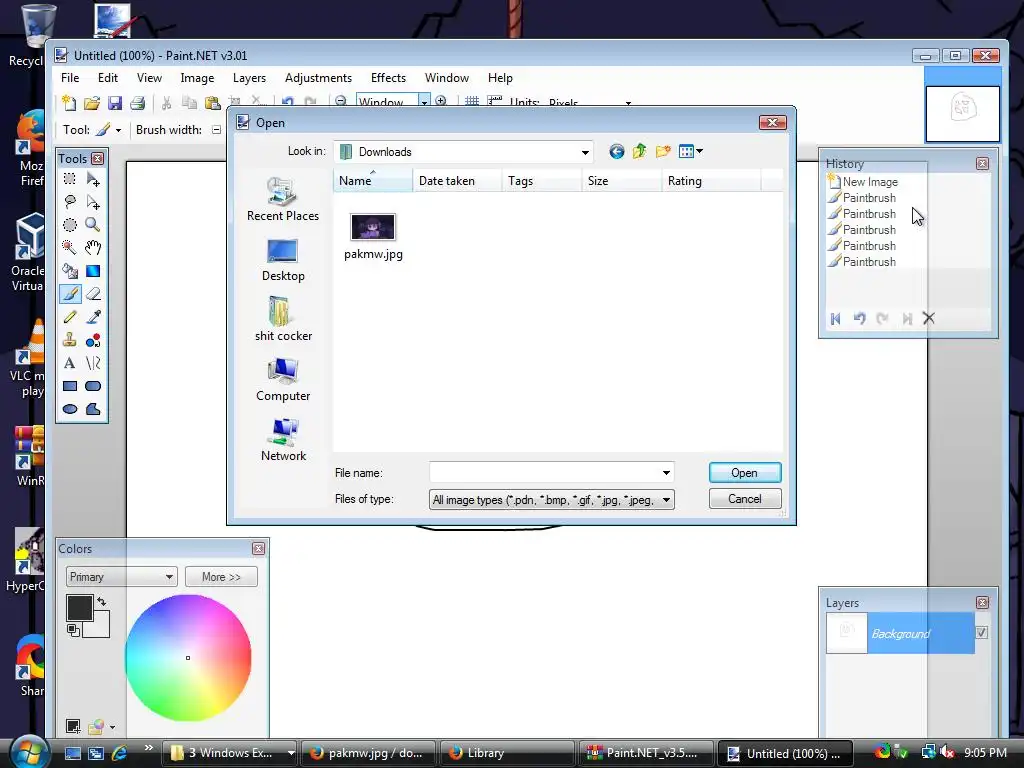Select the pakmw.jpg file thumbnail
The width and height of the screenshot is (1024, 768).
pyautogui.click(x=373, y=227)
